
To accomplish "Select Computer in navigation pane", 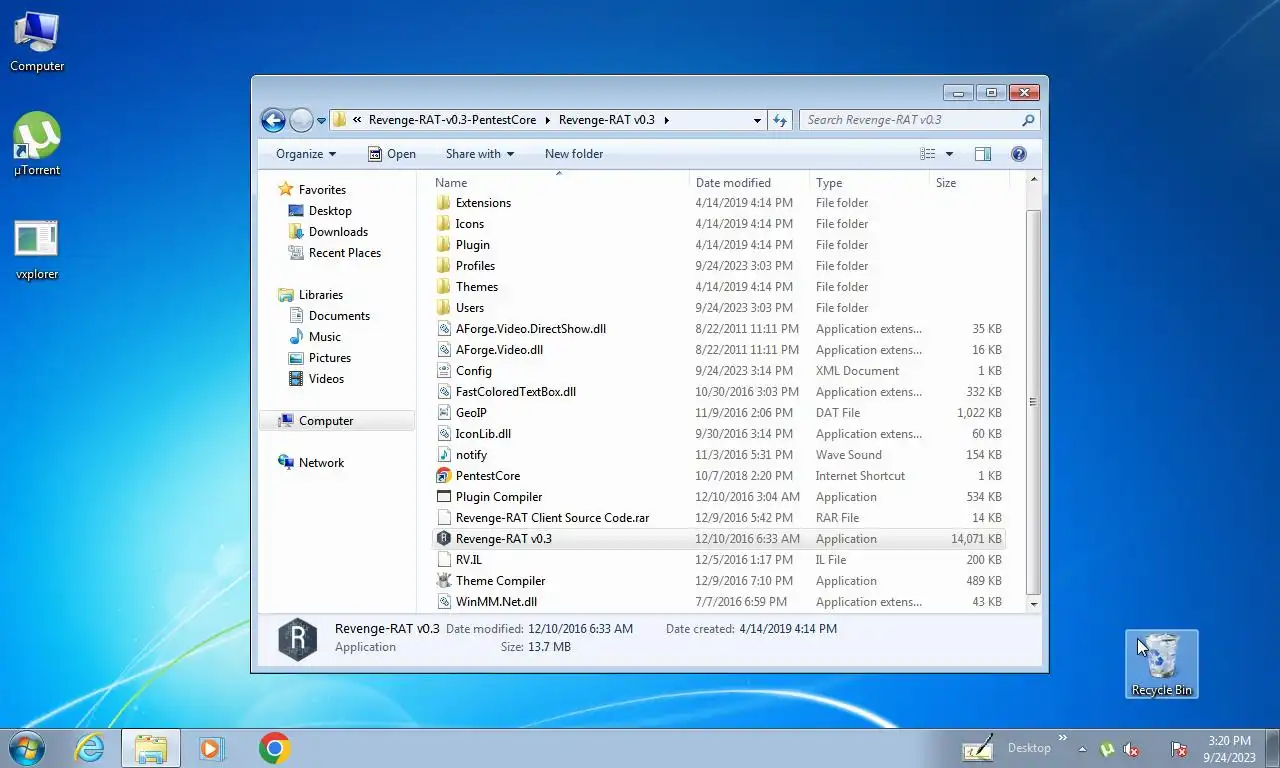I will 337,421.
